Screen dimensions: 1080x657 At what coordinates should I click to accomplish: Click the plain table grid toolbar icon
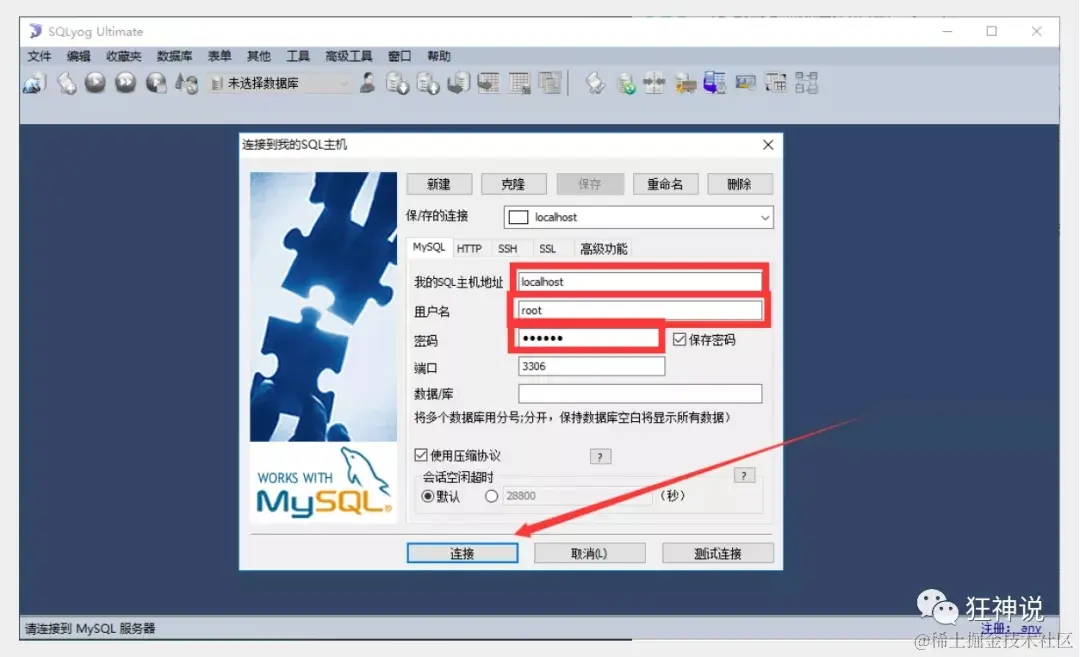(519, 83)
